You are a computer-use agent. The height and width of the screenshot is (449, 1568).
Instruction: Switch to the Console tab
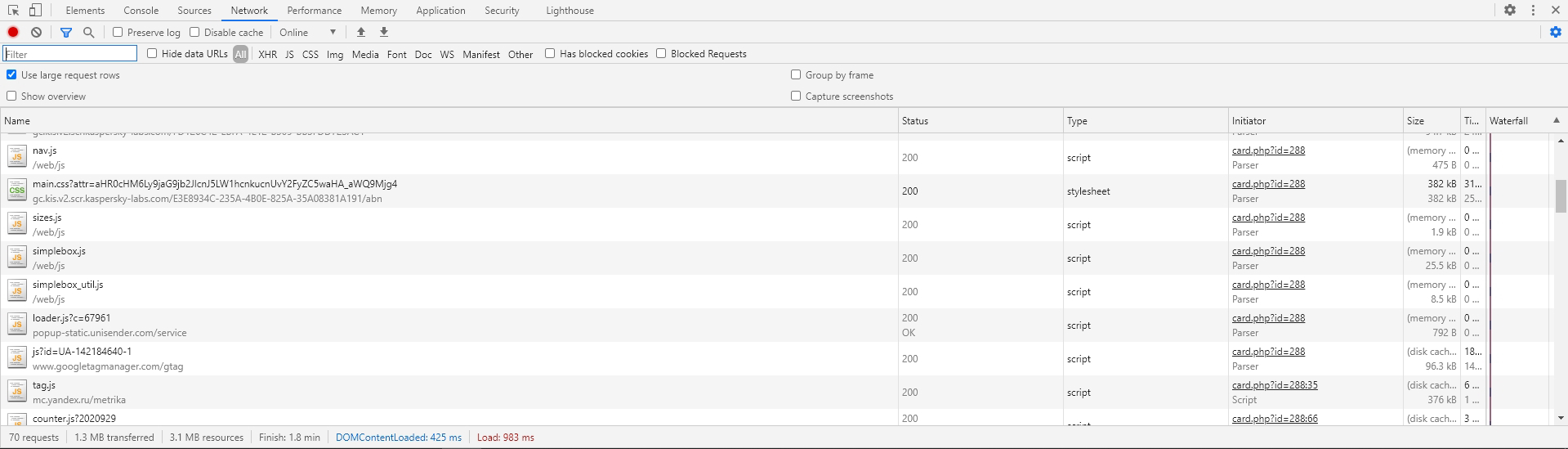(141, 11)
